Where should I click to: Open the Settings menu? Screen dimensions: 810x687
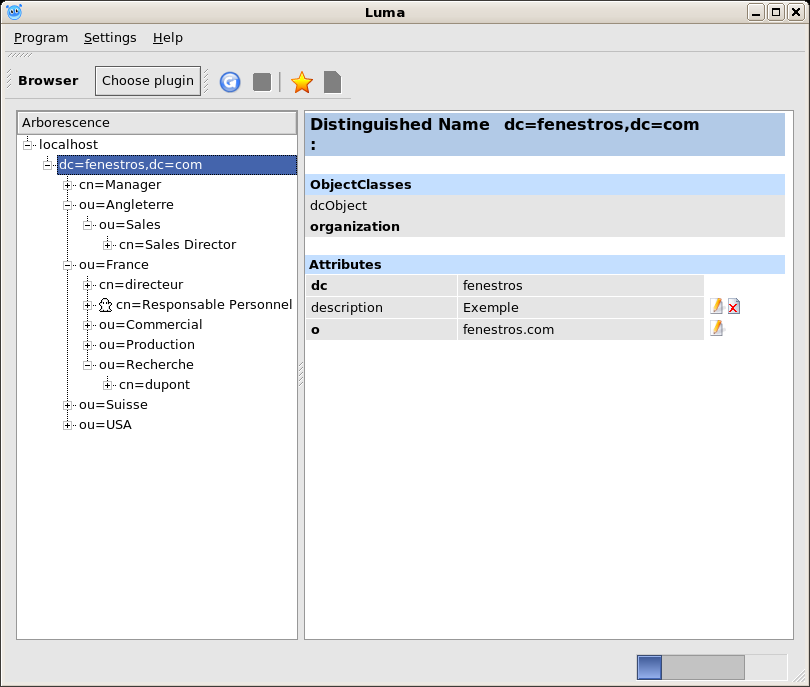pos(110,38)
